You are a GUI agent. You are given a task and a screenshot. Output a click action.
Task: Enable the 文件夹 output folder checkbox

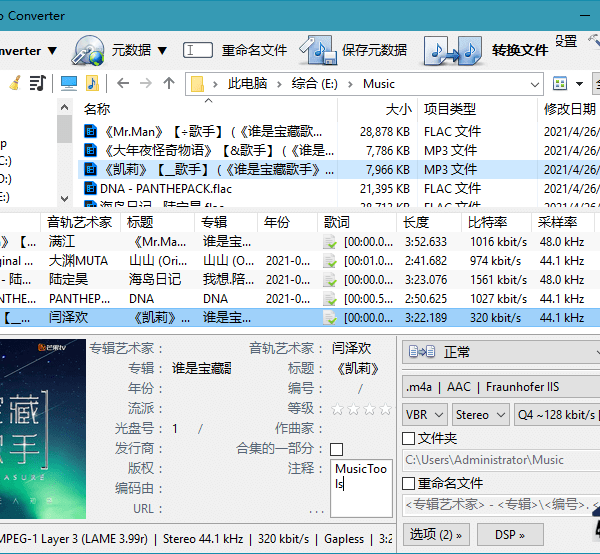(x=408, y=438)
